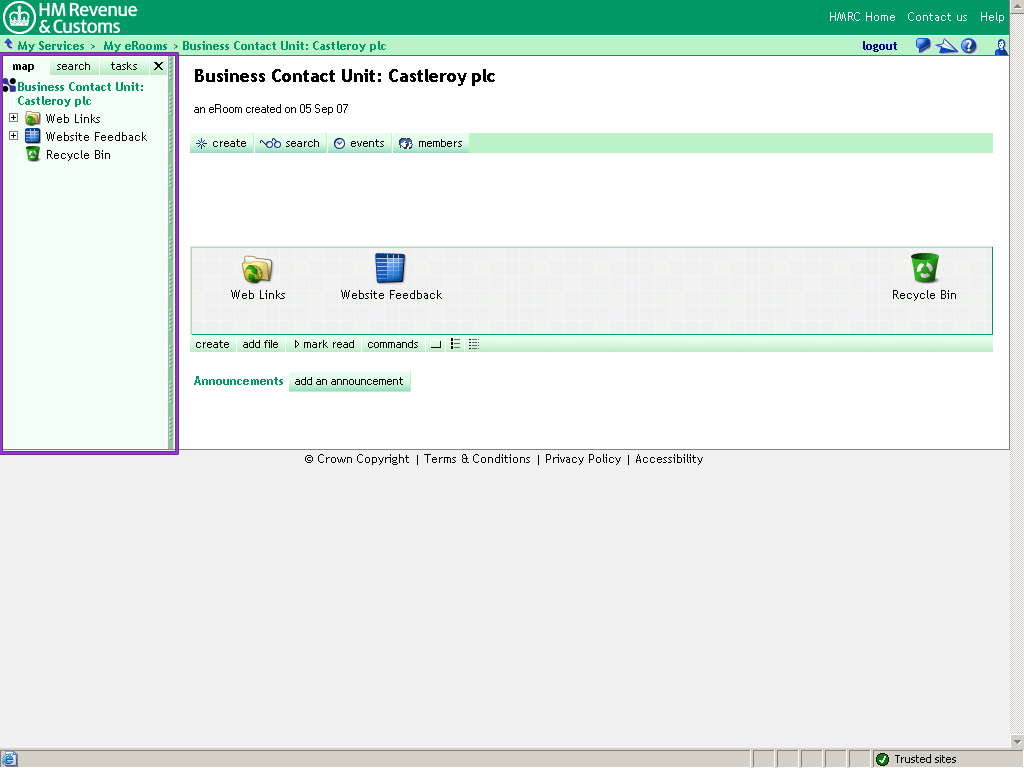Click the paper plane send icon

[x=946, y=45]
